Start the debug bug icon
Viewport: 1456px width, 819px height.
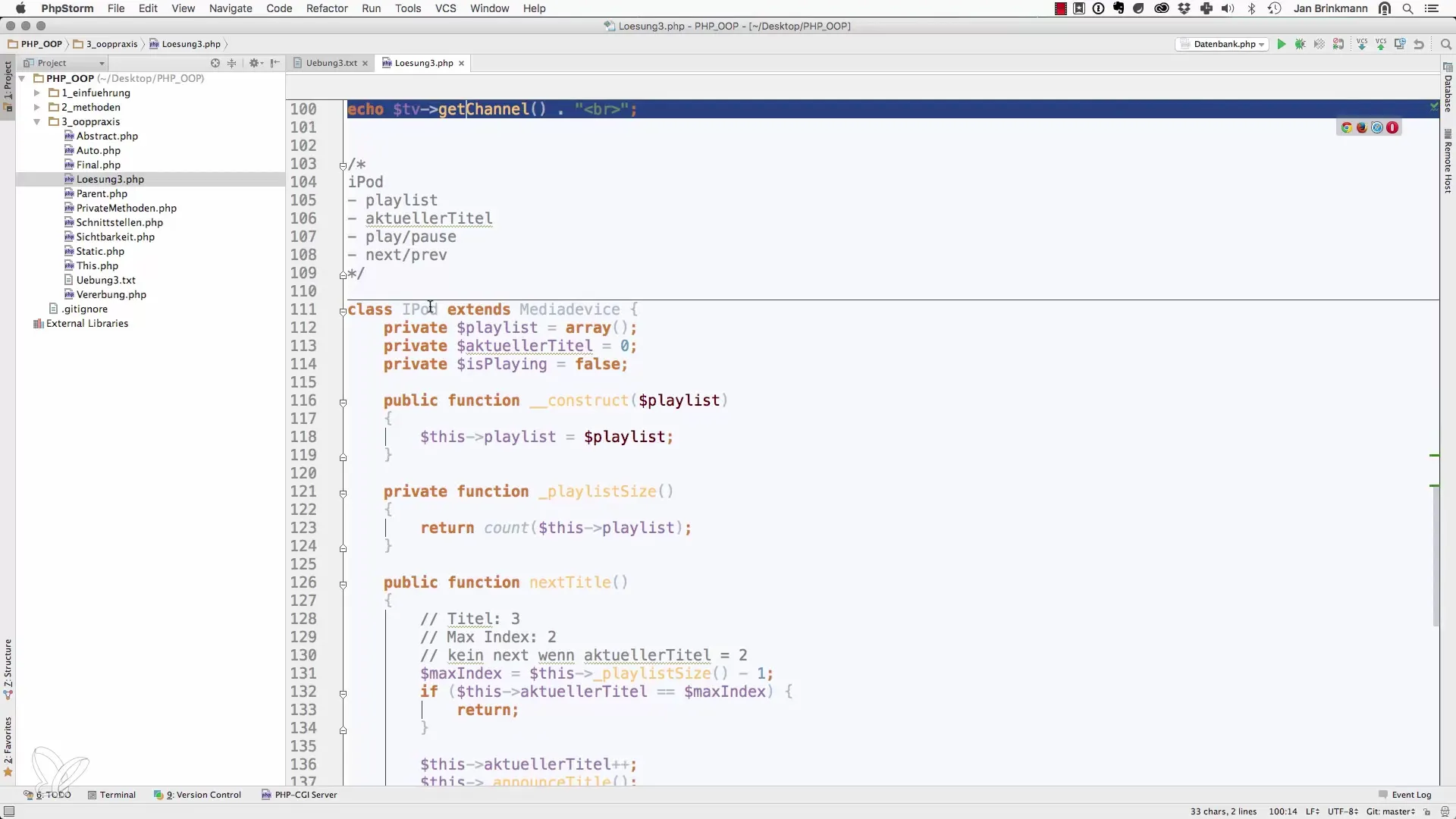[1300, 44]
